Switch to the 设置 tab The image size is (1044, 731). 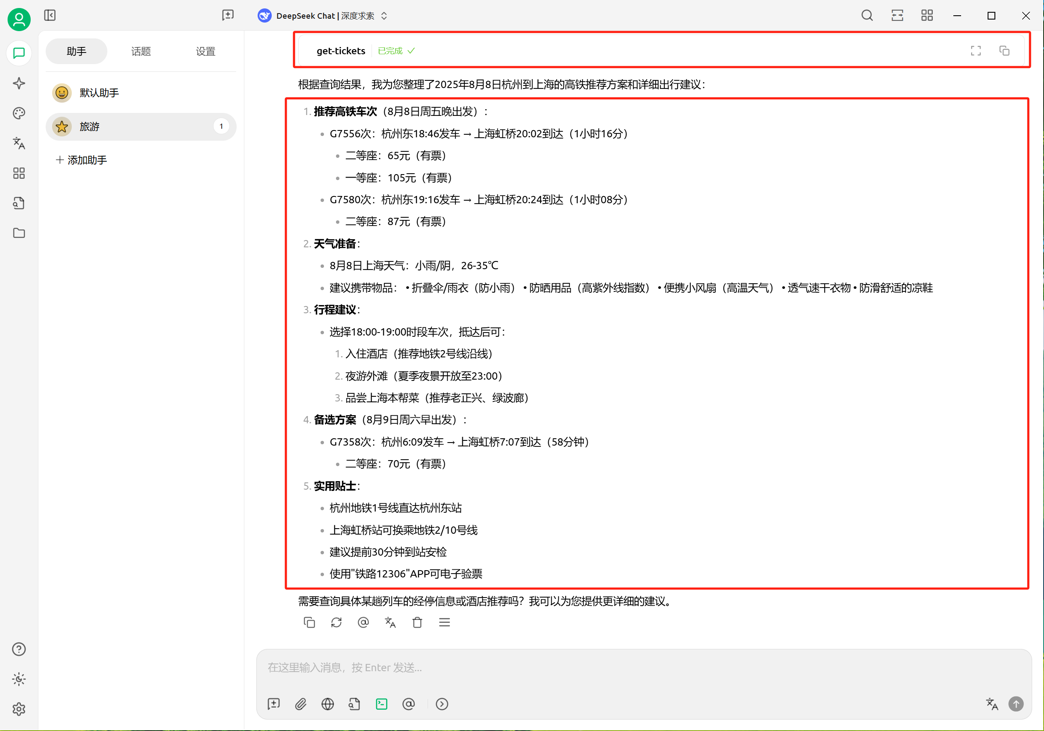click(205, 51)
